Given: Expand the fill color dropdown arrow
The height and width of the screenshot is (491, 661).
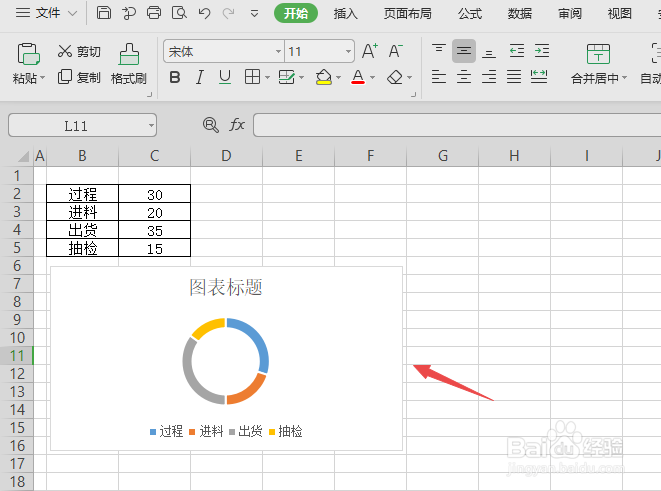Looking at the screenshot, I should click(x=338, y=78).
